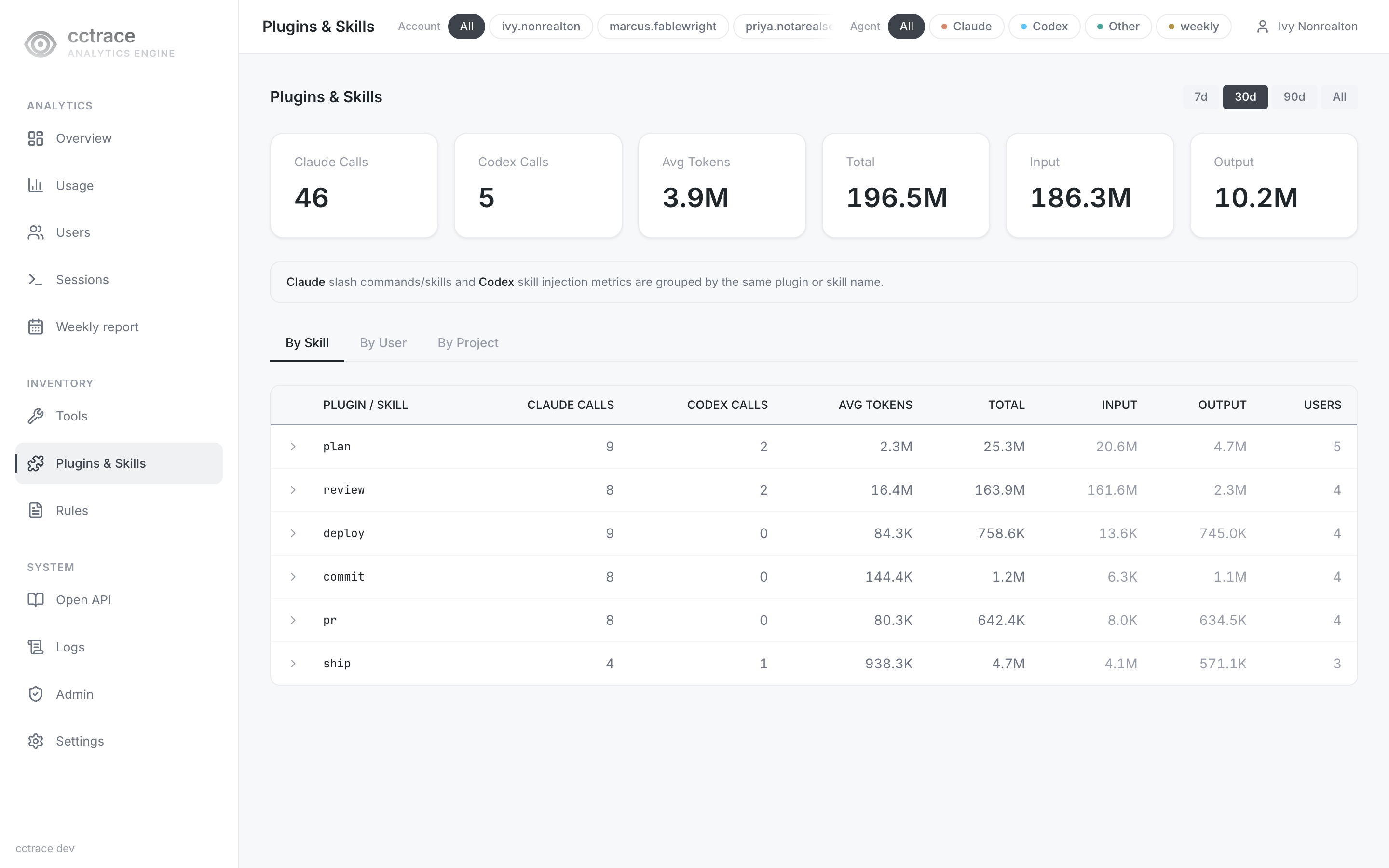Filter by the priya.notareals… account pill
The image size is (1389, 868).
pyautogui.click(x=784, y=27)
